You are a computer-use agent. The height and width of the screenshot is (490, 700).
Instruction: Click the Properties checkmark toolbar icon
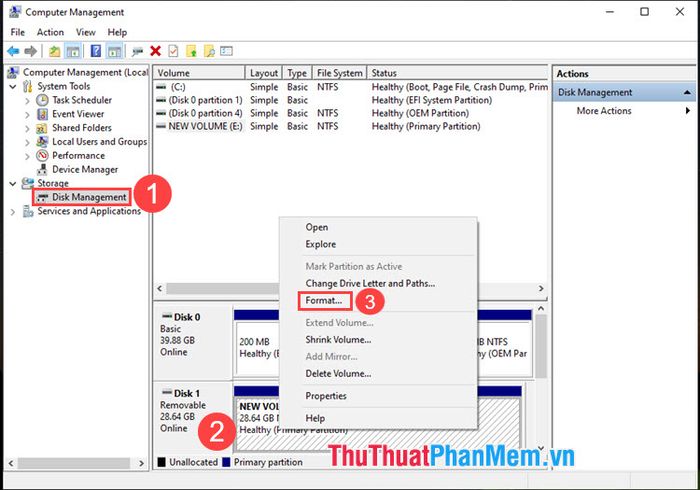173,51
